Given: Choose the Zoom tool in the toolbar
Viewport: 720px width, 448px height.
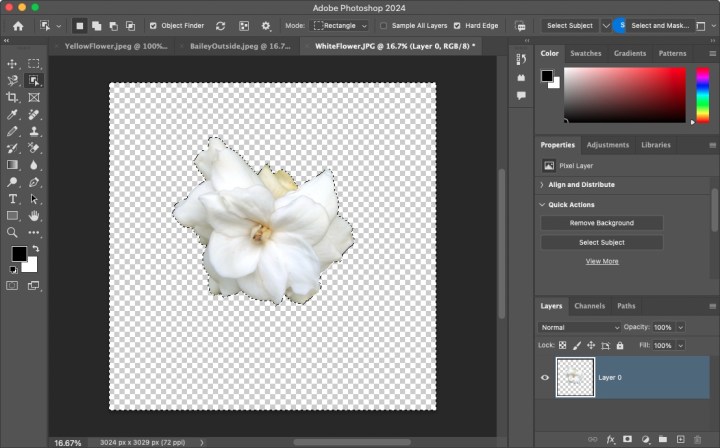Looking at the screenshot, I should (13, 232).
